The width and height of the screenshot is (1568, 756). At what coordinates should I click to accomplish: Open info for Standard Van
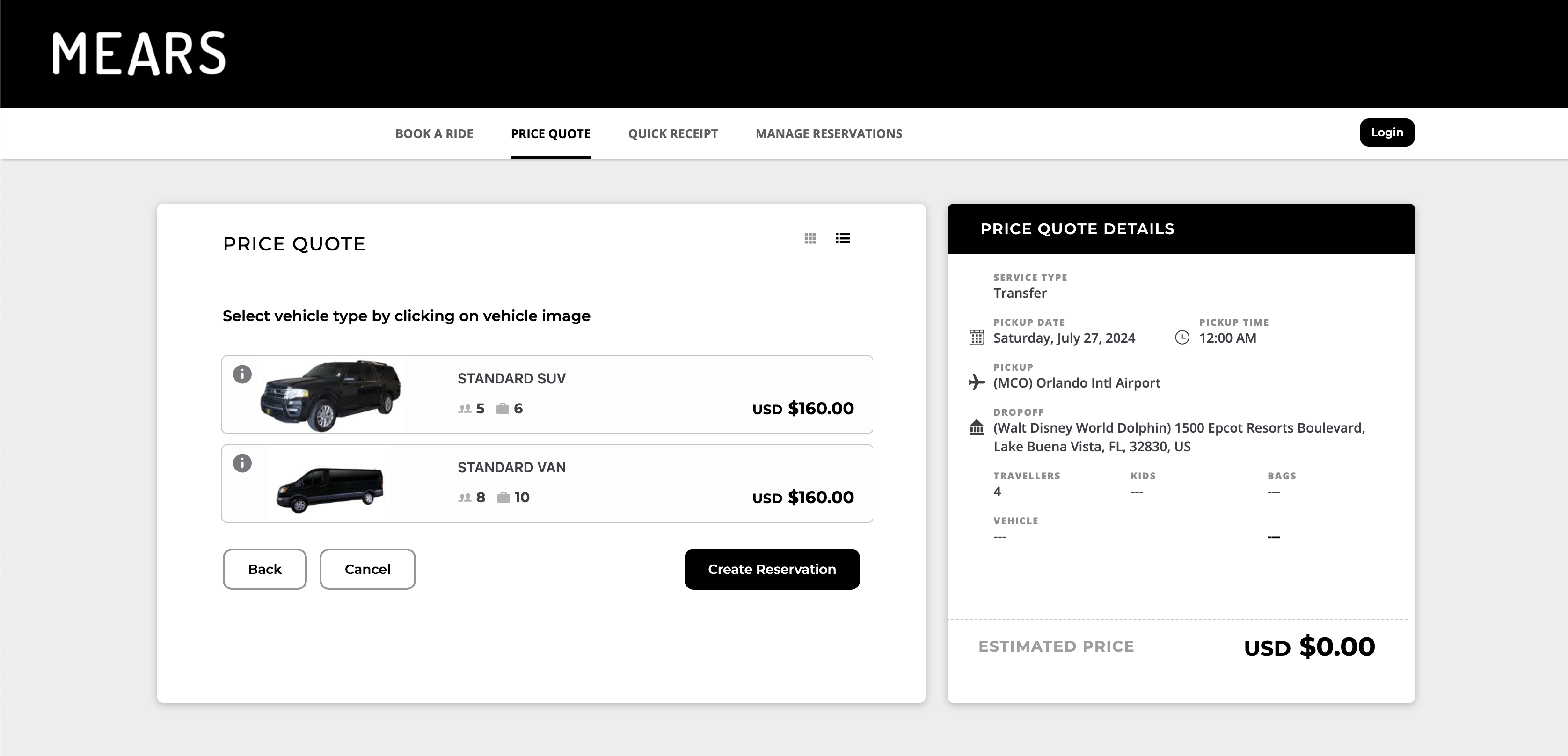pyautogui.click(x=242, y=463)
